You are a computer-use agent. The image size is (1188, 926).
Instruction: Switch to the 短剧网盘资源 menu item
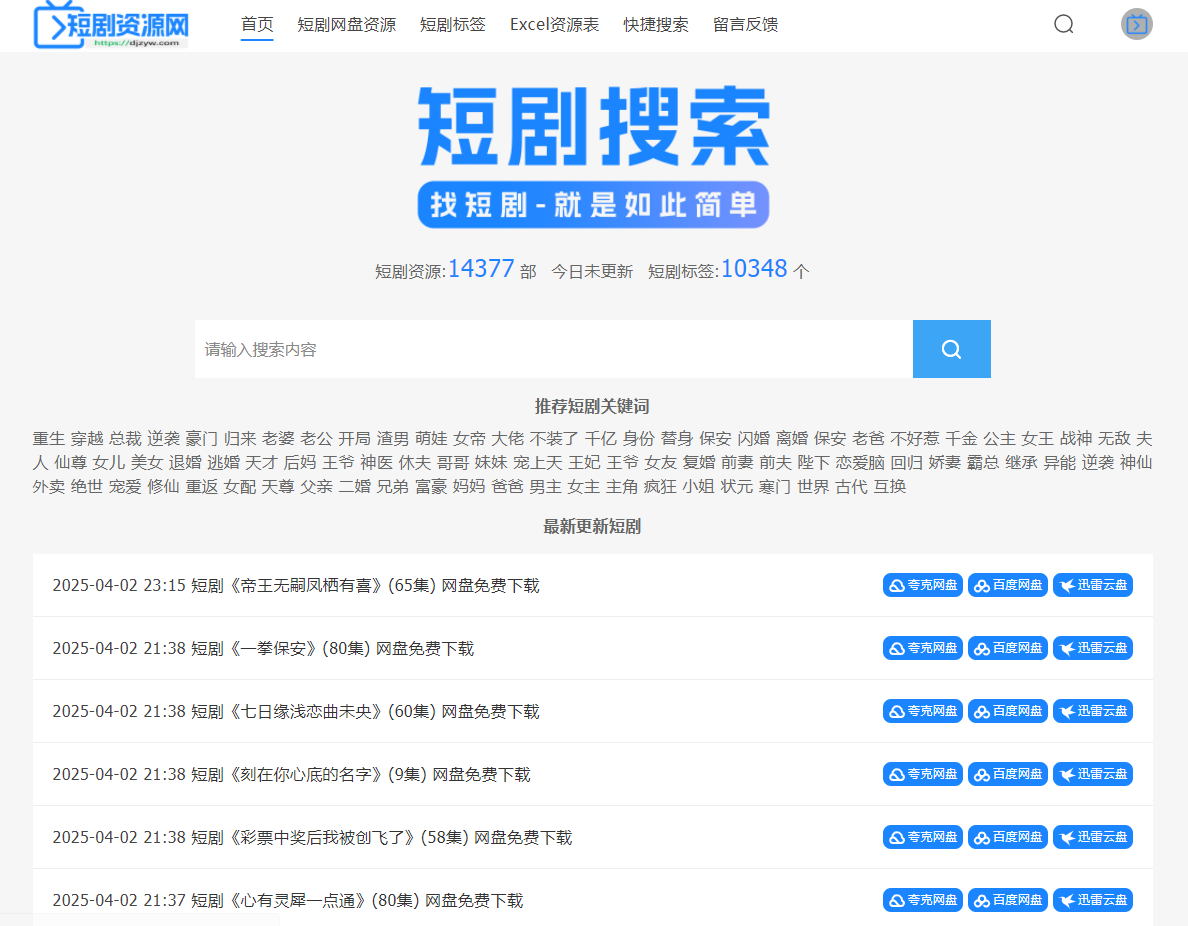(346, 25)
